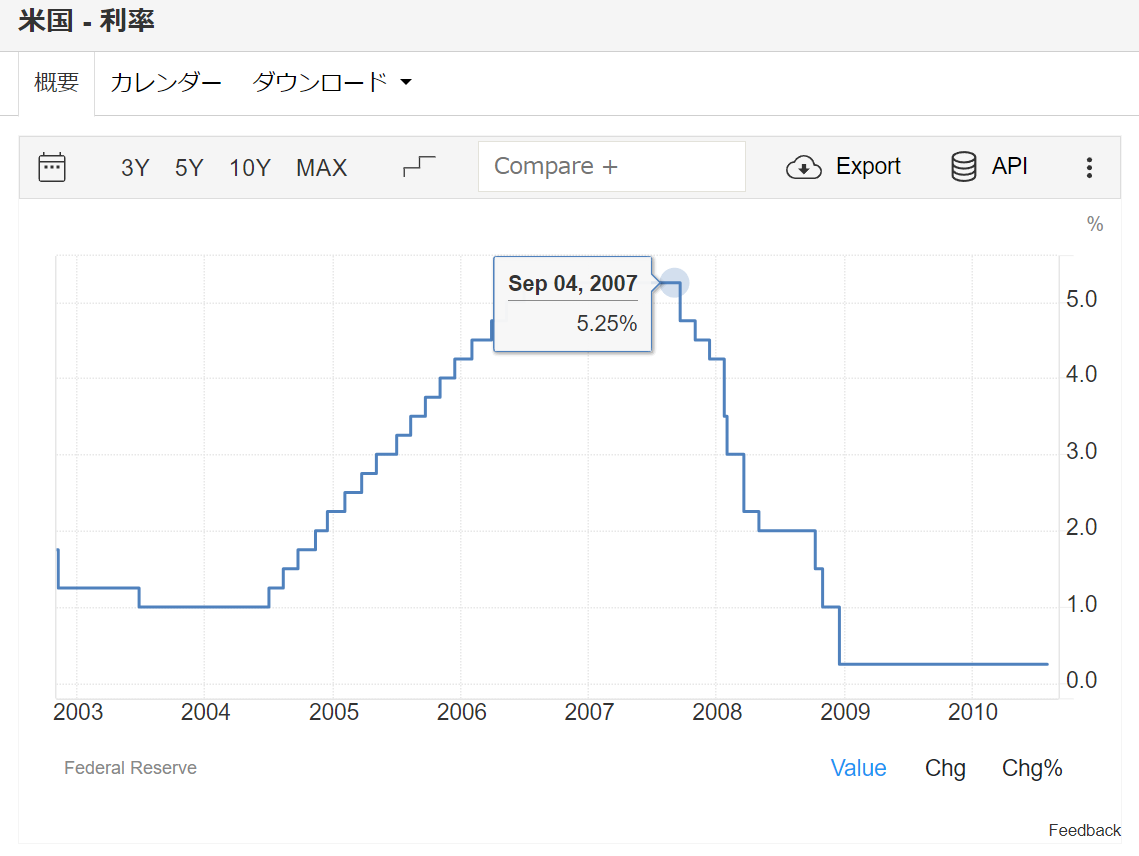Open the calendar date range picker icon
1139x856 pixels.
[x=52, y=167]
